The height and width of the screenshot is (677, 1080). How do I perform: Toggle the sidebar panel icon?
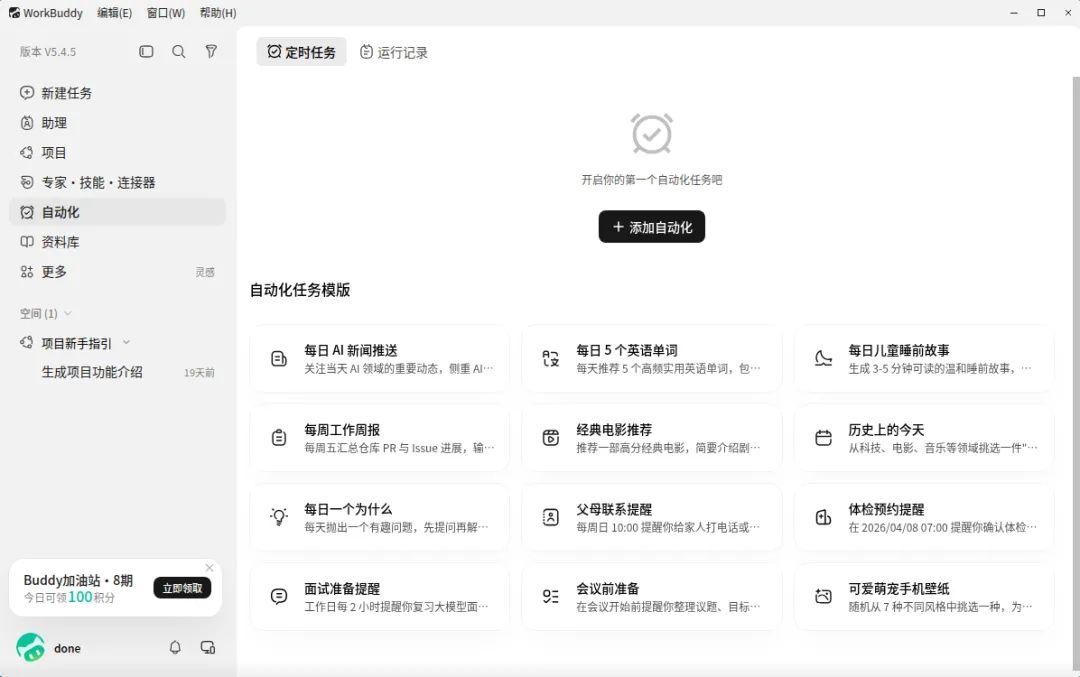(x=146, y=52)
